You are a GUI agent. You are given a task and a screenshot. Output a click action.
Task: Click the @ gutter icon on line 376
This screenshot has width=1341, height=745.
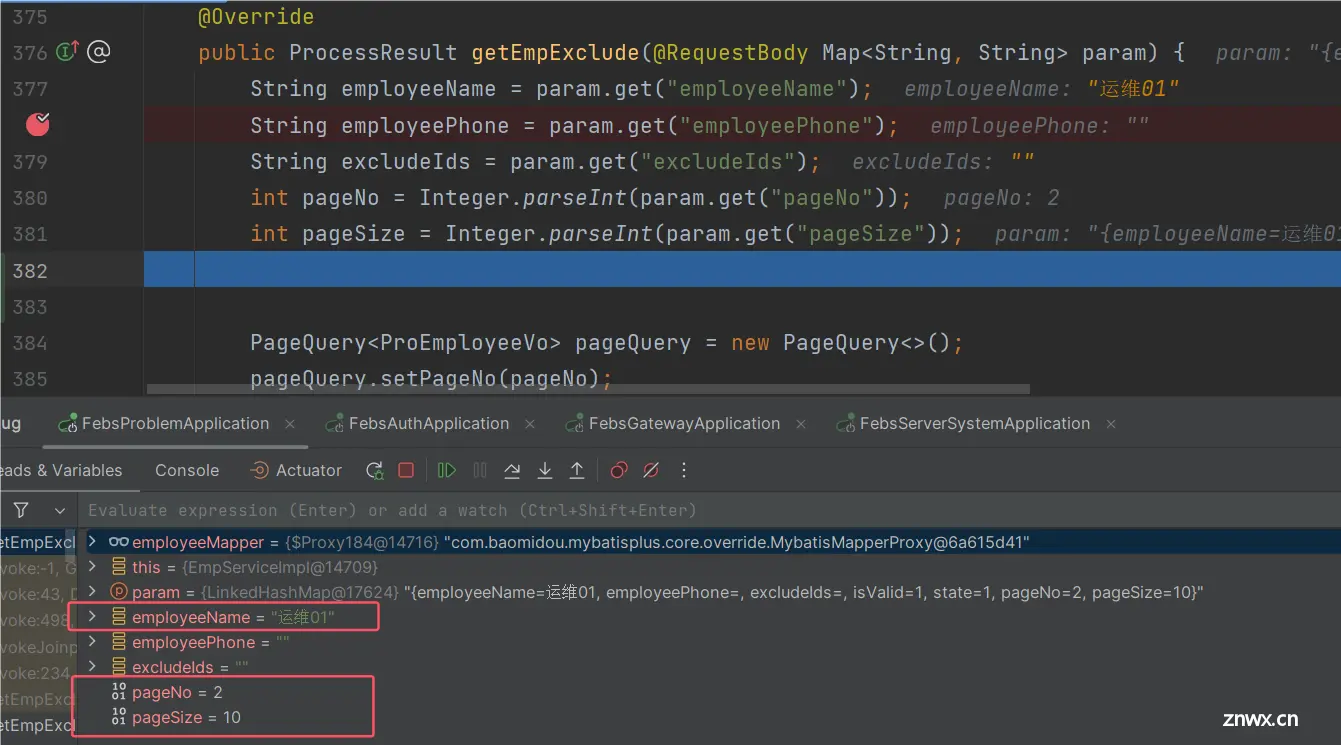98,52
